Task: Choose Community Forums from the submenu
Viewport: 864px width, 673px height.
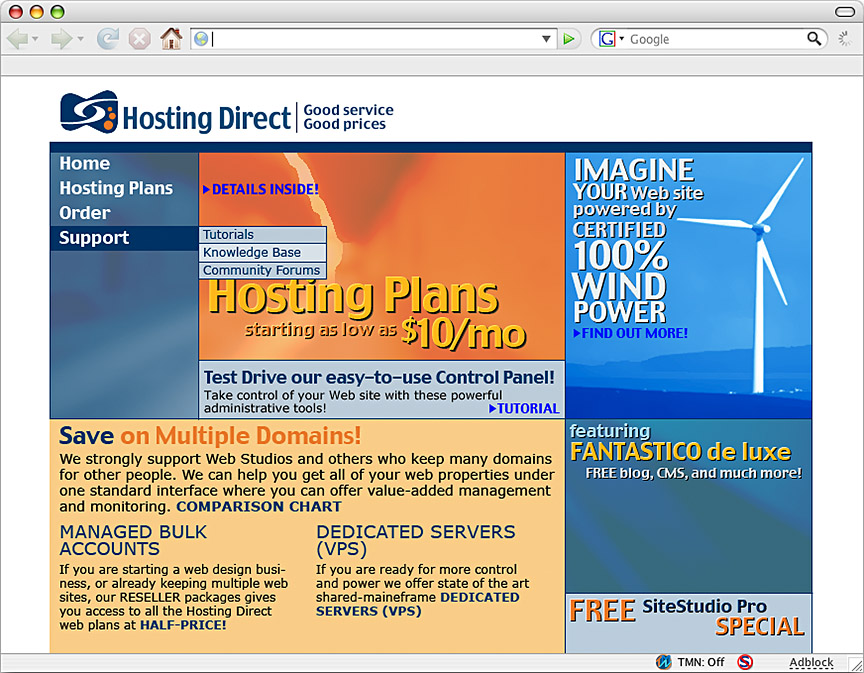Action: [262, 270]
